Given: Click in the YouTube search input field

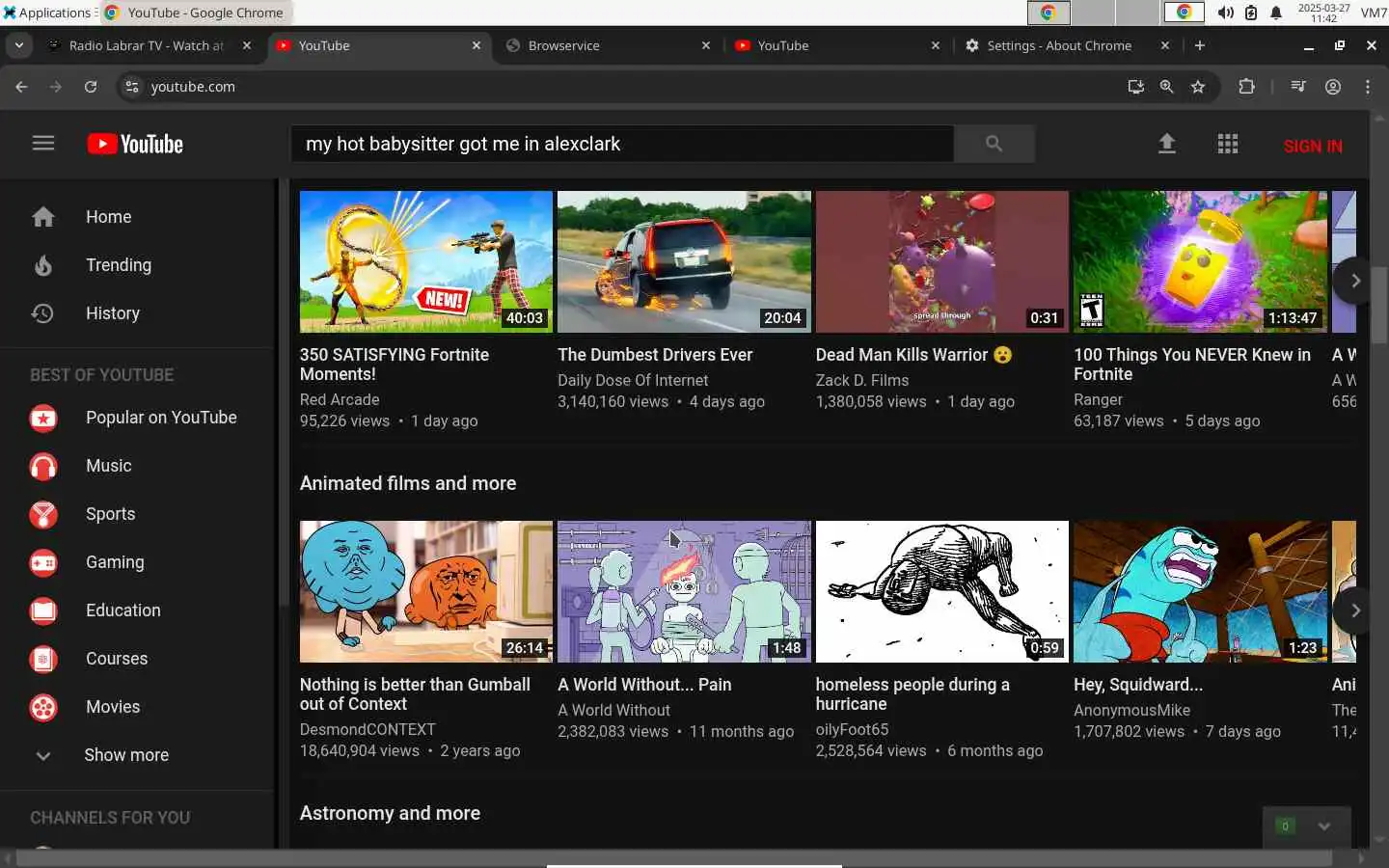Looking at the screenshot, I should point(622,144).
